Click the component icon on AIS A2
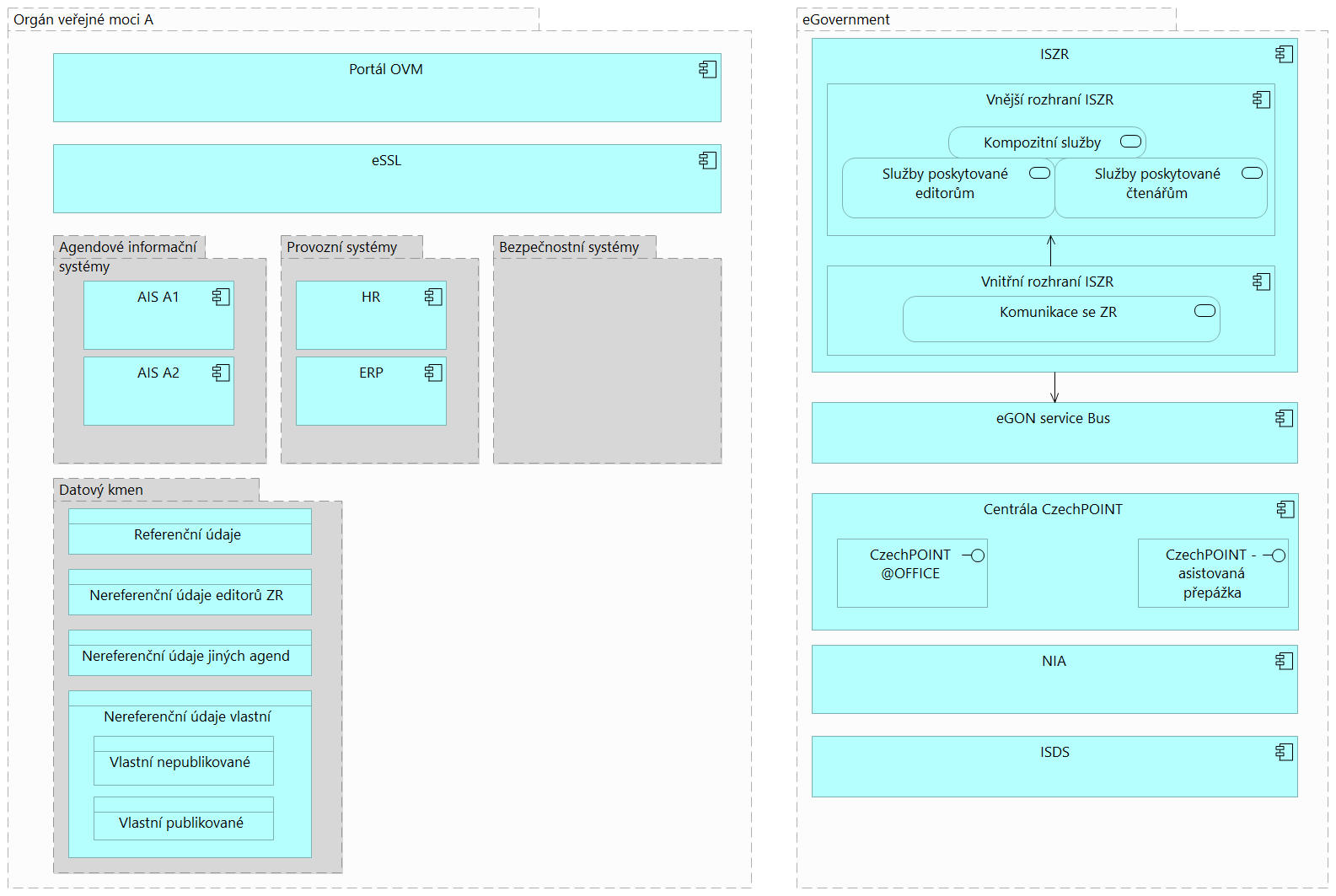1336x896 pixels. 221,373
